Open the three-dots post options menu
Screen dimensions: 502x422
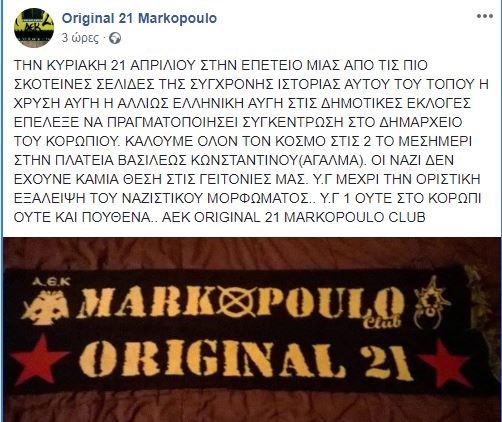click(x=484, y=16)
